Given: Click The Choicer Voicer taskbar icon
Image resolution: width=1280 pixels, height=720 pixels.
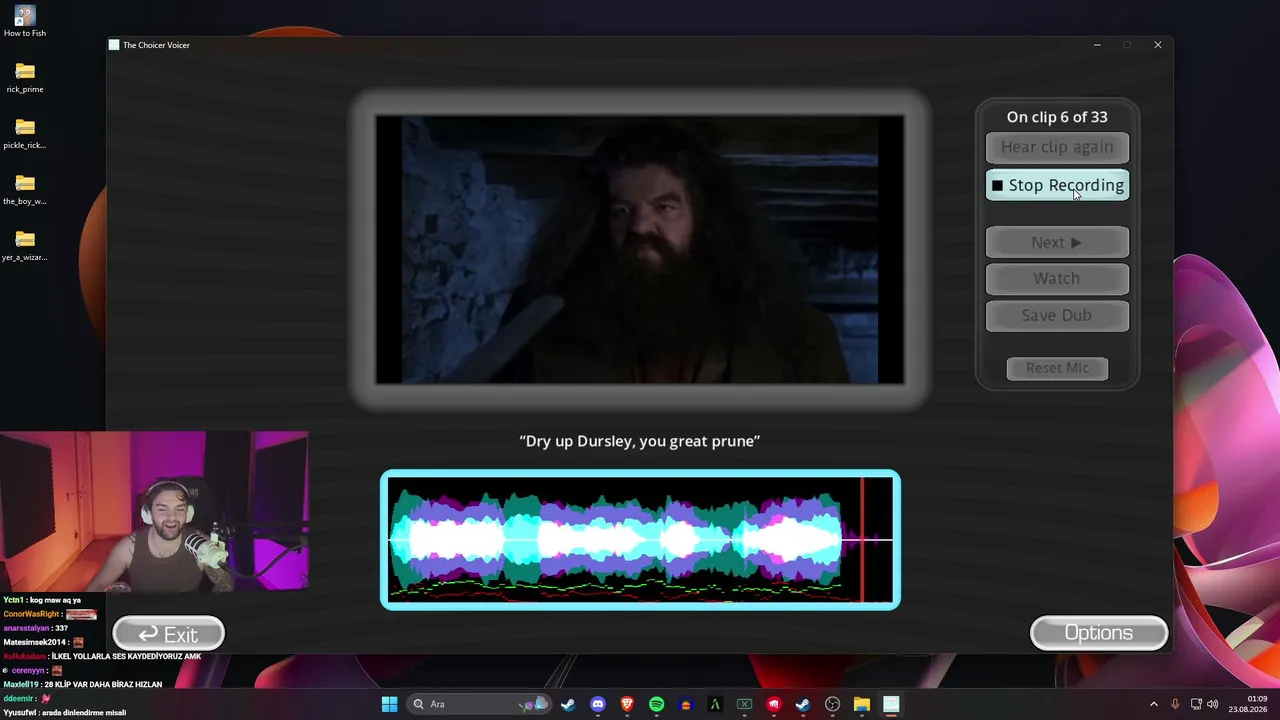Looking at the screenshot, I should coord(891,704).
